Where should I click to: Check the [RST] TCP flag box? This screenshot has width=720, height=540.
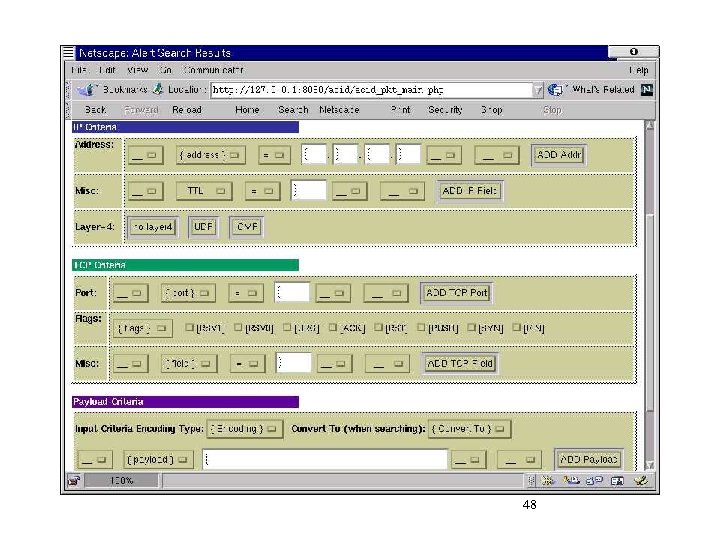coord(378,327)
